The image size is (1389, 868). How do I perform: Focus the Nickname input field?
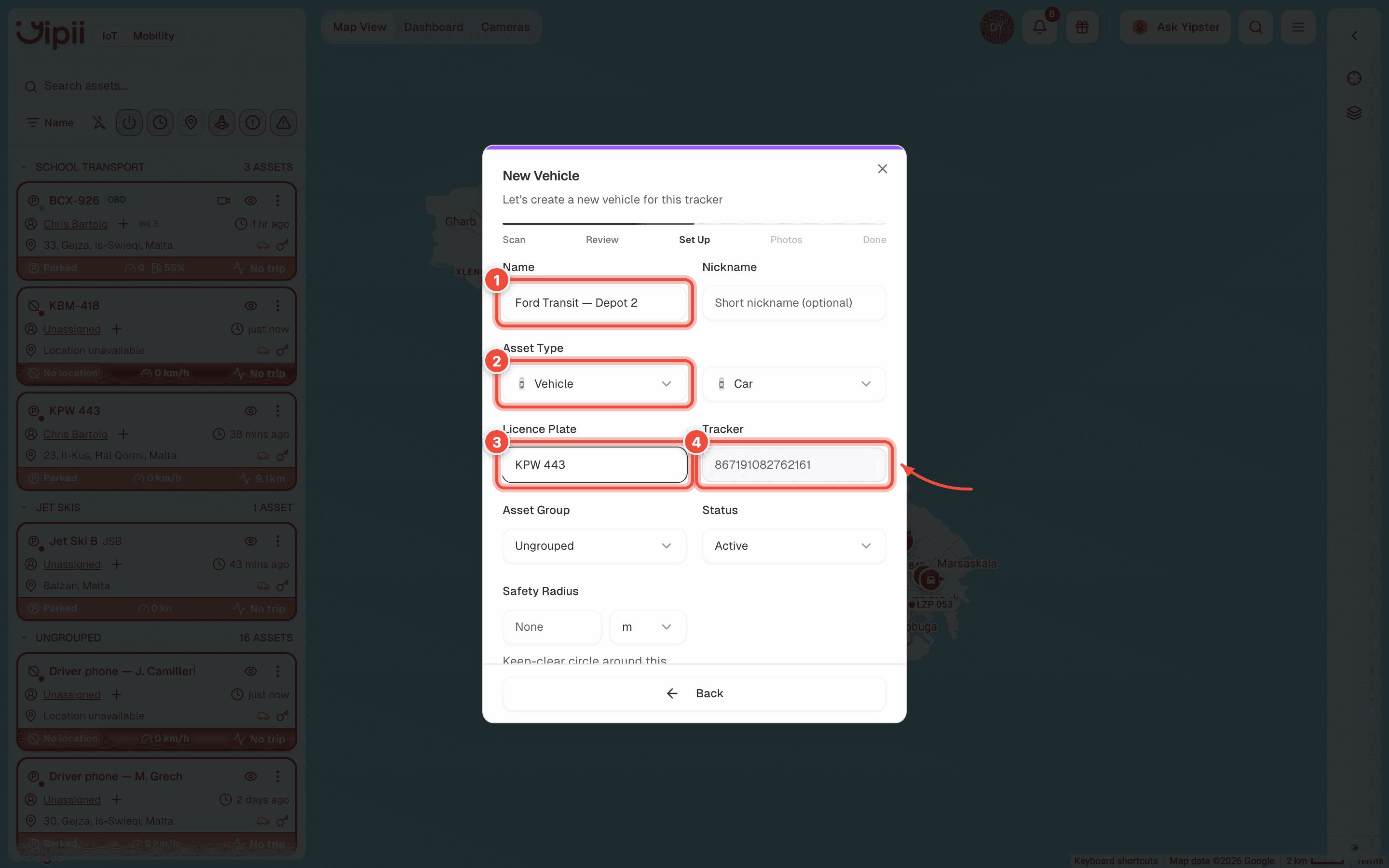coord(794,302)
